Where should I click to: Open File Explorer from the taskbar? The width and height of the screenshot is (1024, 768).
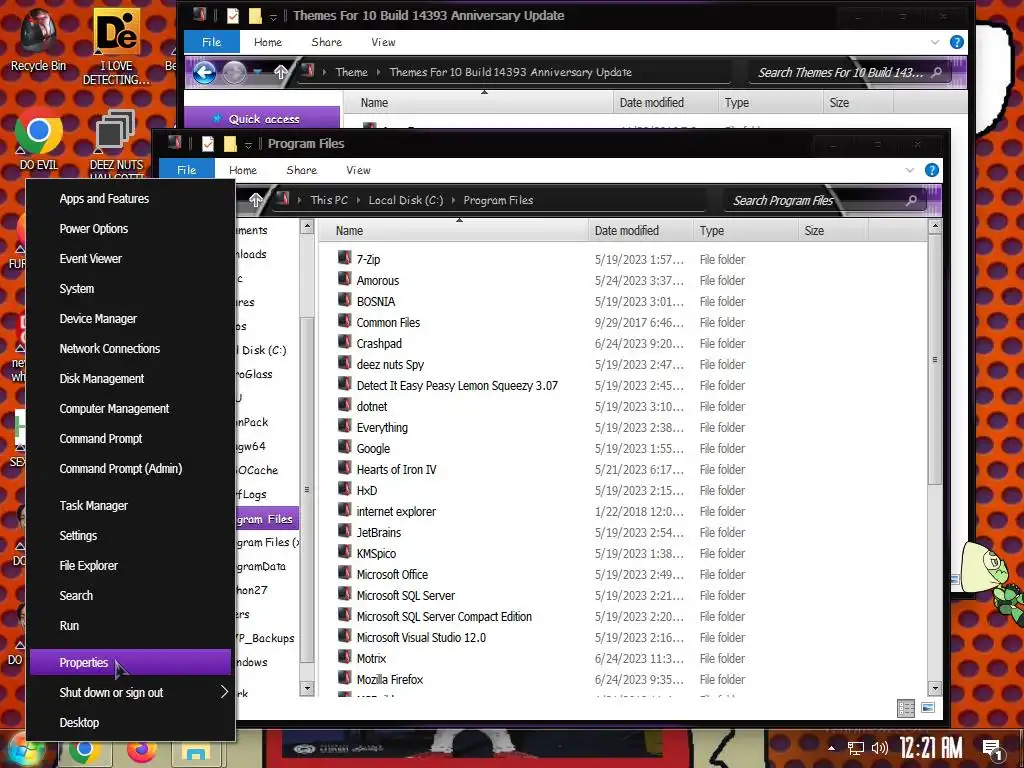point(196,750)
